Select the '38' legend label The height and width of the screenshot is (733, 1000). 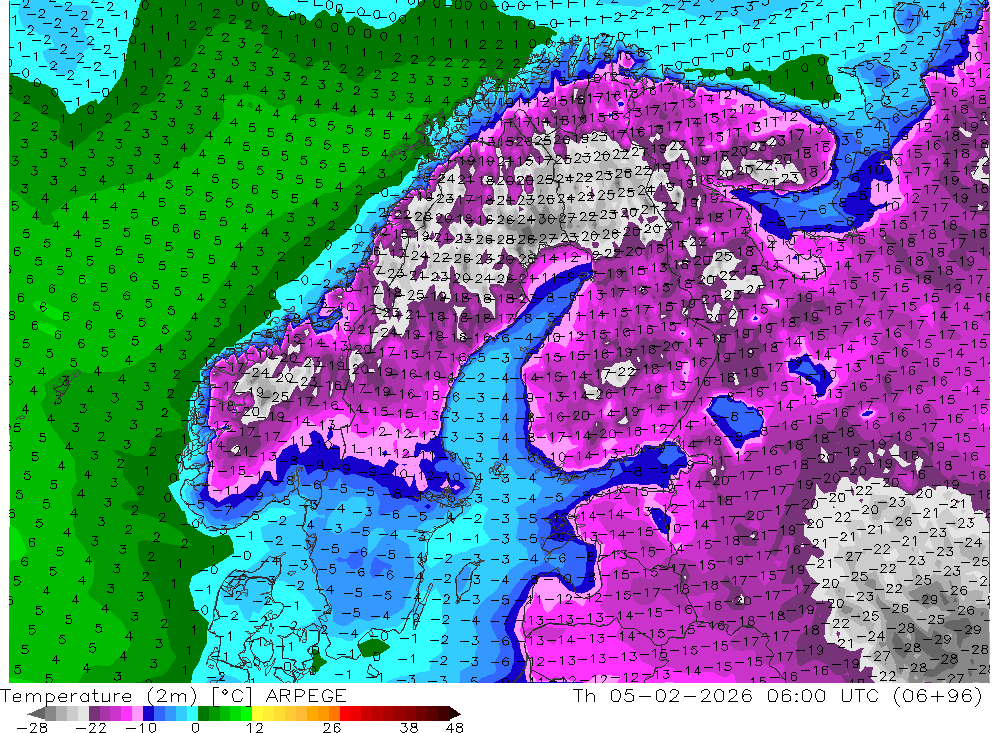click(409, 727)
